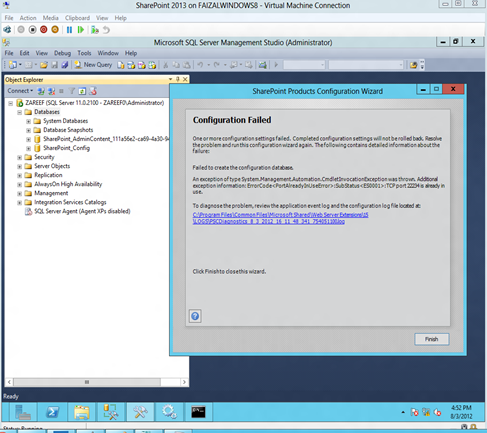
Task: Expand the Security folder
Action: [19, 157]
